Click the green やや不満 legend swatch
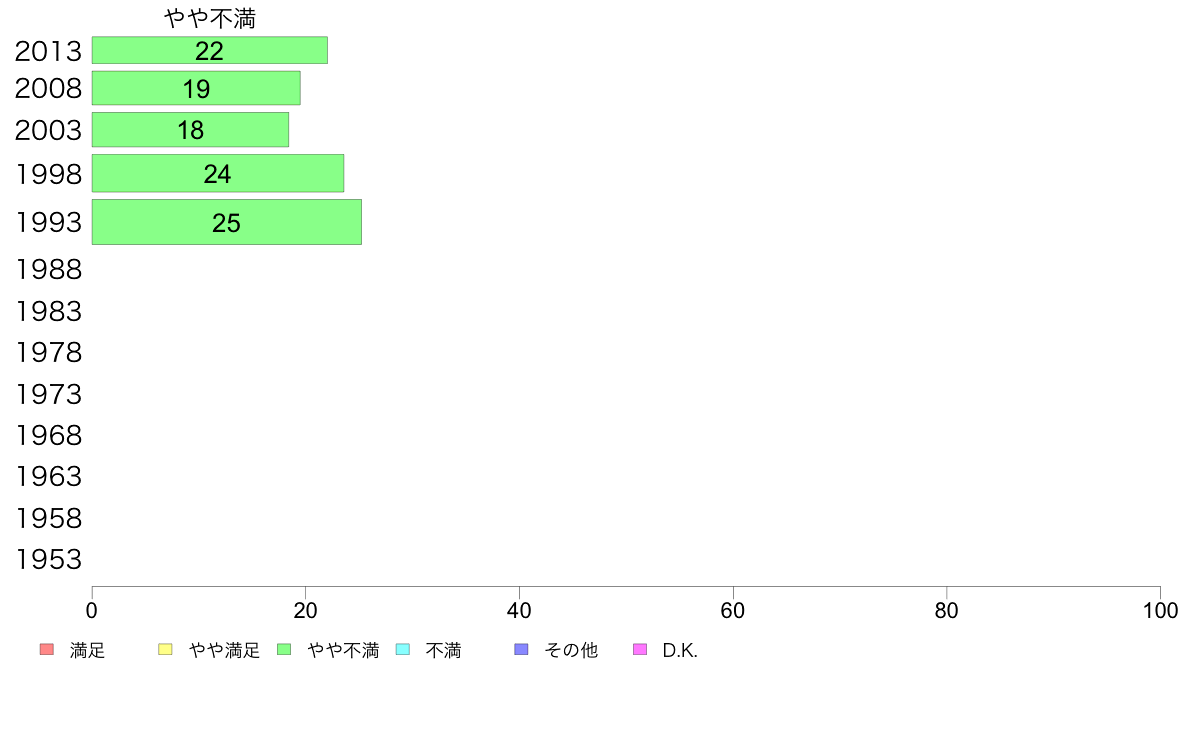The height and width of the screenshot is (736, 1188). pos(284,650)
